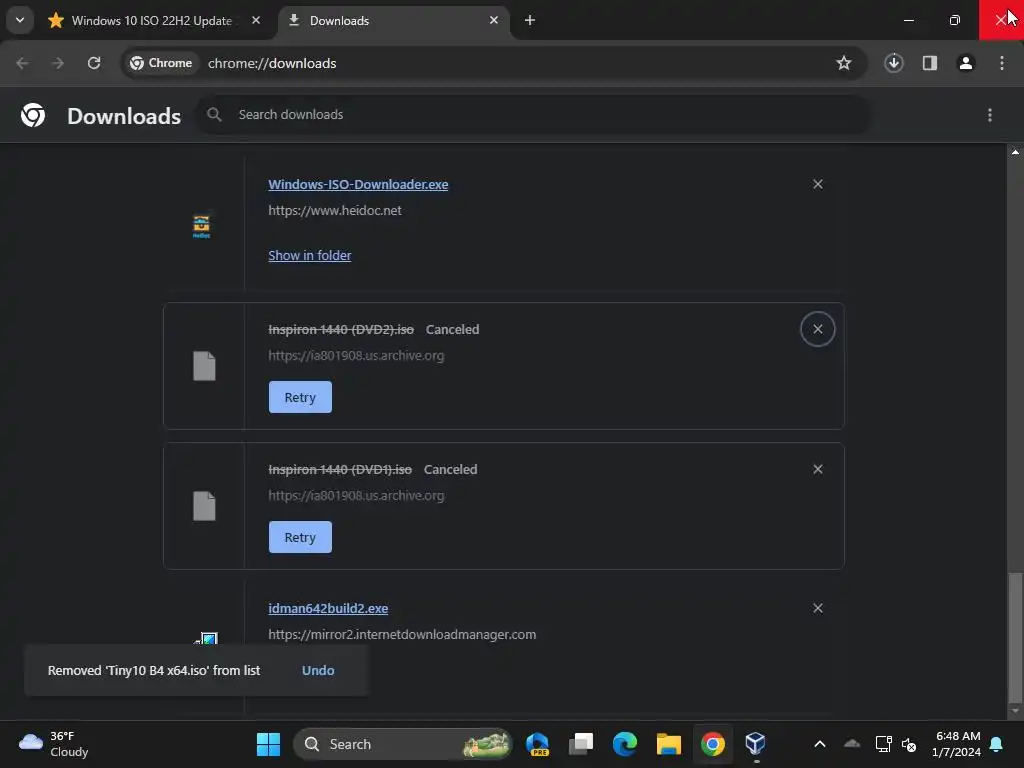This screenshot has height=768, width=1024.
Task: Retry Inspiron 1440 (DVD1).iso download
Action: point(300,537)
